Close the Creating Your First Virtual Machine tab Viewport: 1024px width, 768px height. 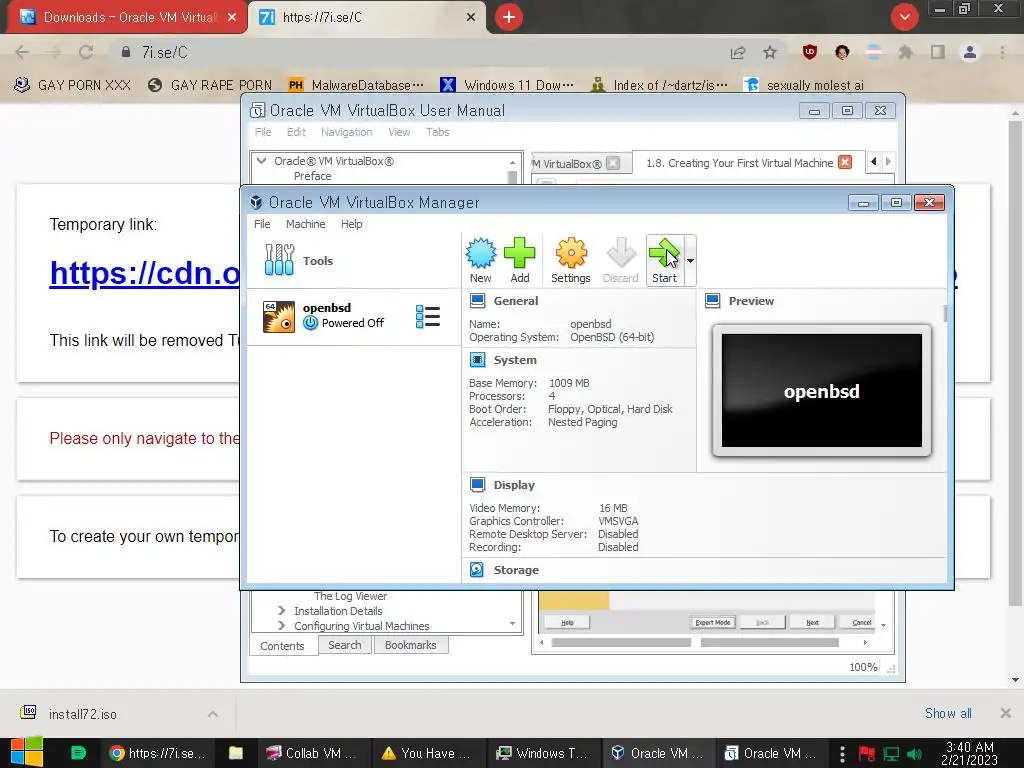[845, 162]
